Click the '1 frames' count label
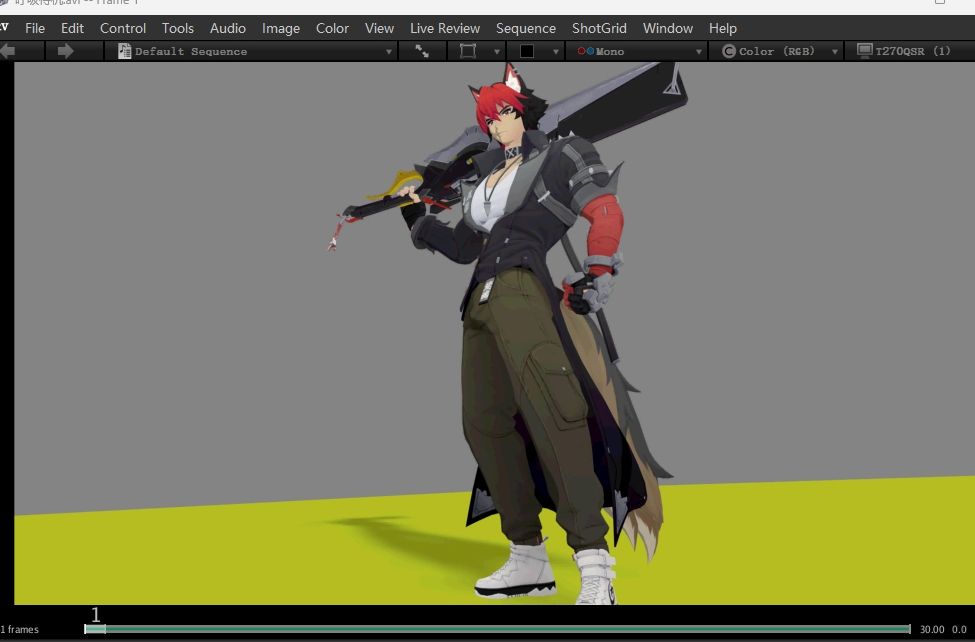975x642 pixels. pyautogui.click(x=19, y=630)
